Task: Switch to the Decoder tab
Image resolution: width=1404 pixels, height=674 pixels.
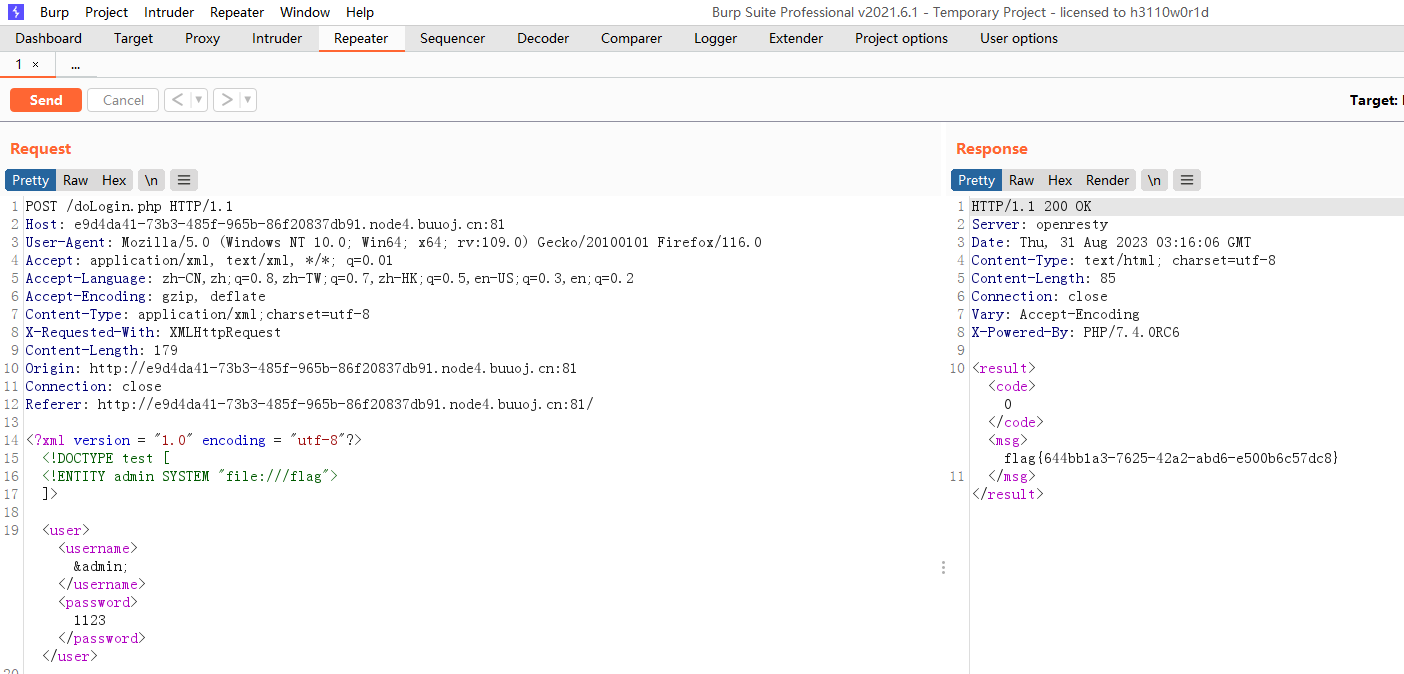Action: point(543,38)
